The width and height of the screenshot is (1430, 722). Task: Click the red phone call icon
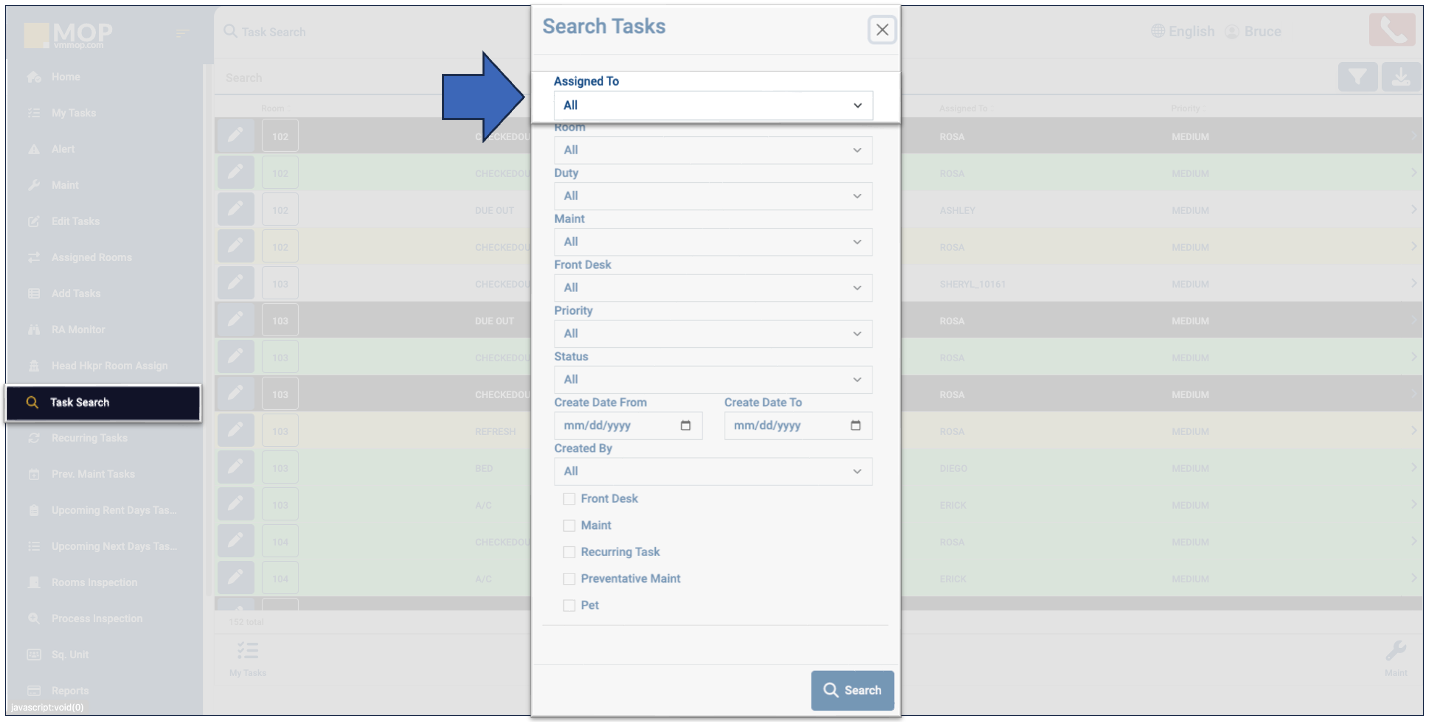tap(1392, 31)
